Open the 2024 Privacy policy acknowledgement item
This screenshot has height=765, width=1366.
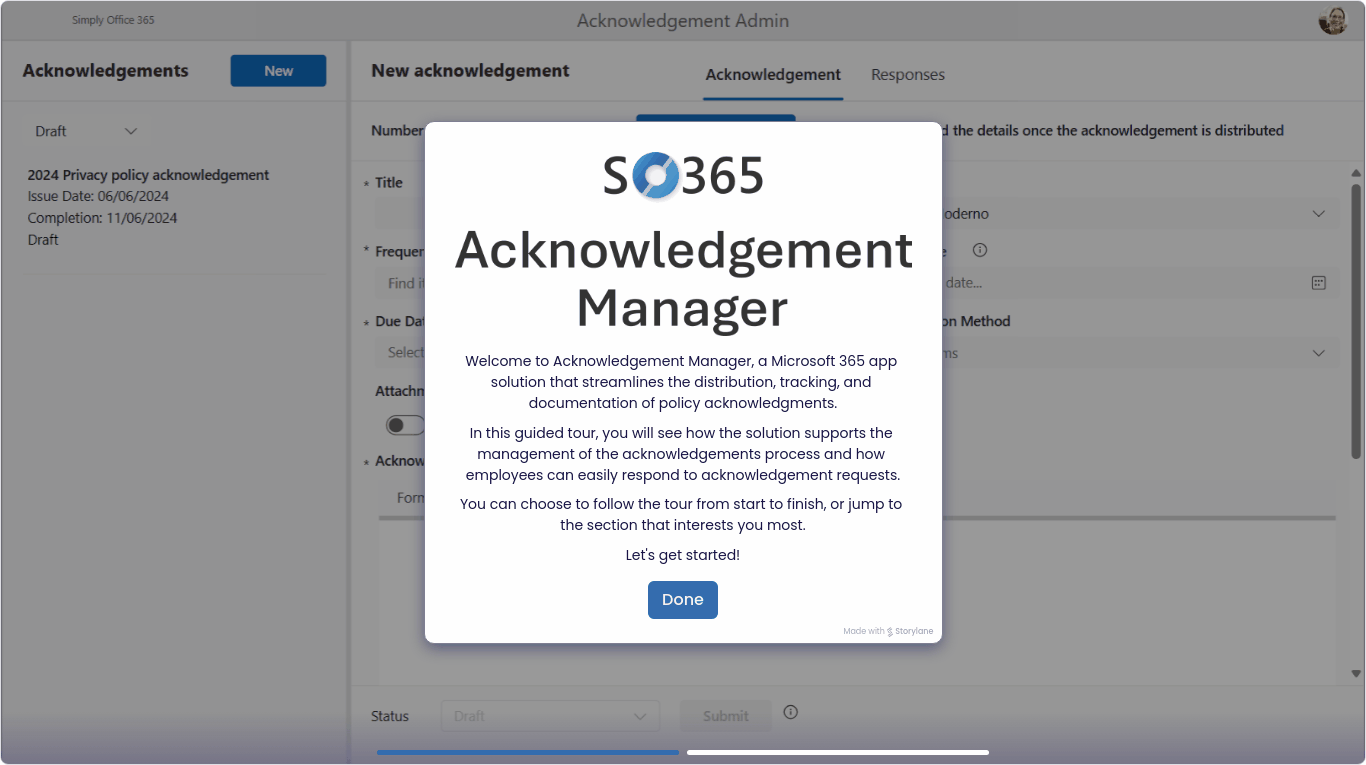point(176,207)
